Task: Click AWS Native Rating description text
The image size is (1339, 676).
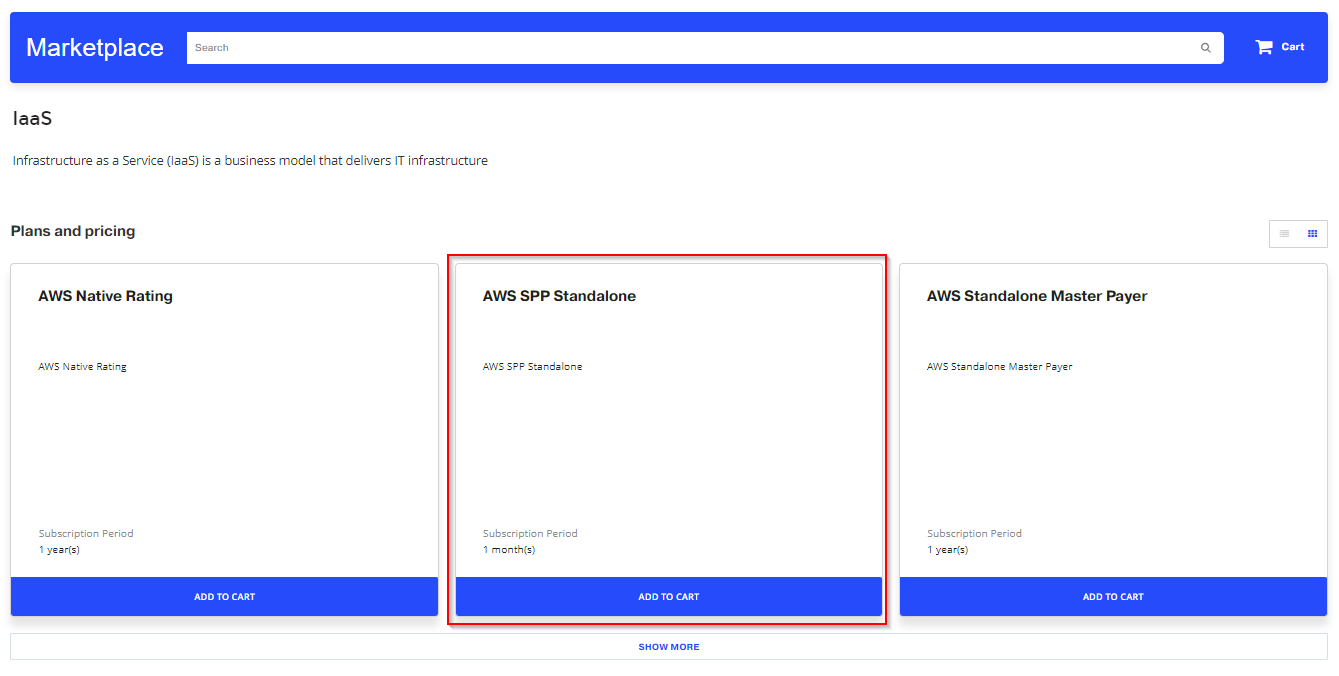Action: pos(83,367)
